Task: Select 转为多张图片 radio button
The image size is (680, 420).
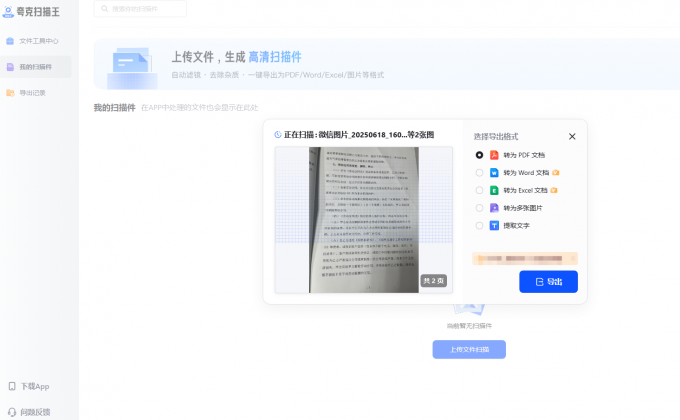Action: (479, 208)
